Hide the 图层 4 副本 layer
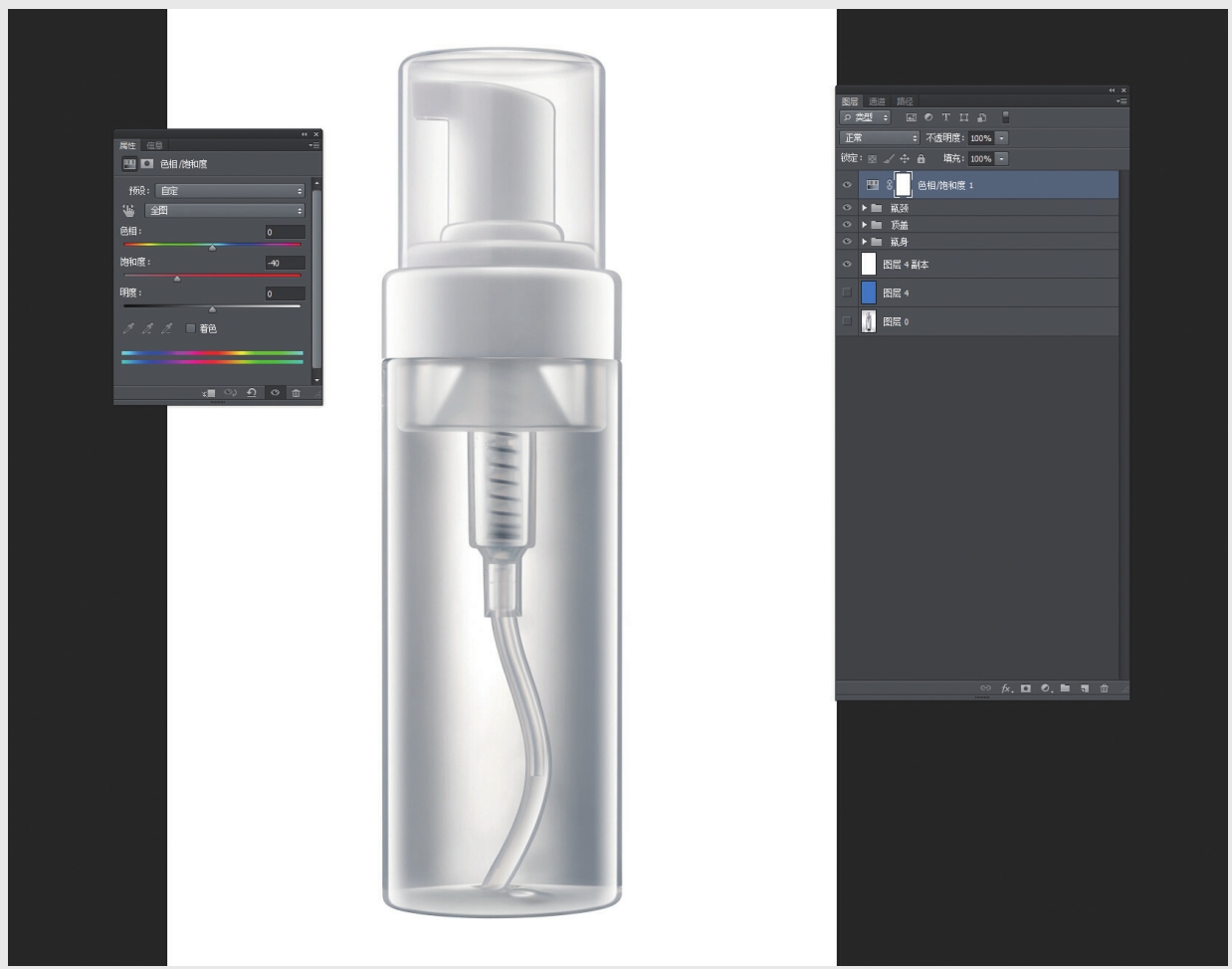The width and height of the screenshot is (1232, 969). (x=847, y=265)
